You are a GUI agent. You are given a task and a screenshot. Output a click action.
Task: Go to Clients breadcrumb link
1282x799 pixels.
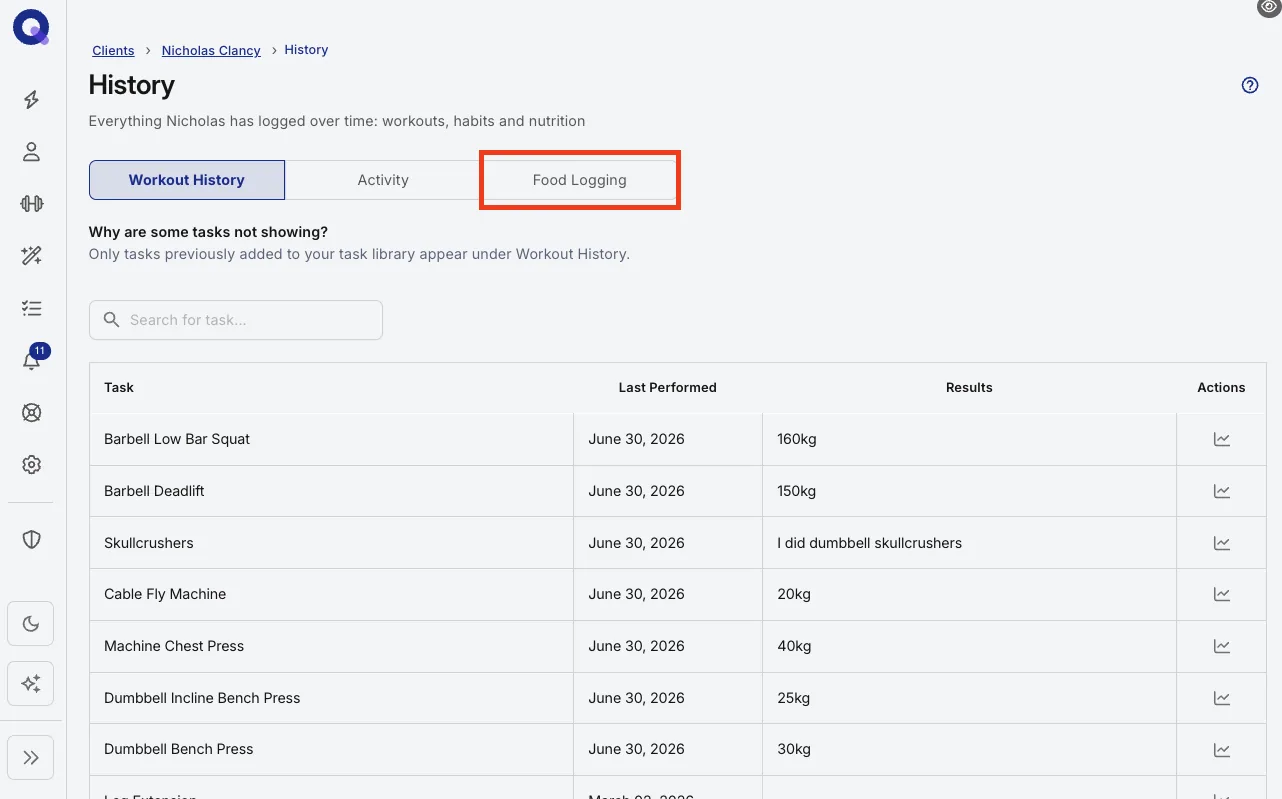click(113, 50)
